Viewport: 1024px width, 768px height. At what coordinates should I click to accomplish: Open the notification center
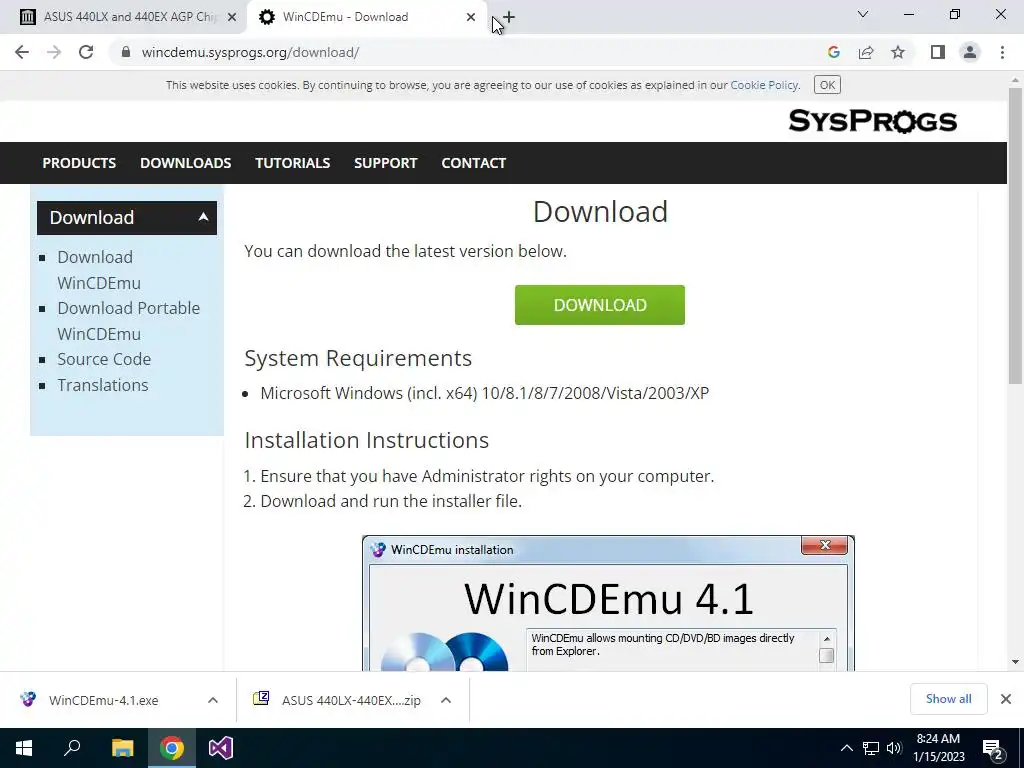pos(993,749)
